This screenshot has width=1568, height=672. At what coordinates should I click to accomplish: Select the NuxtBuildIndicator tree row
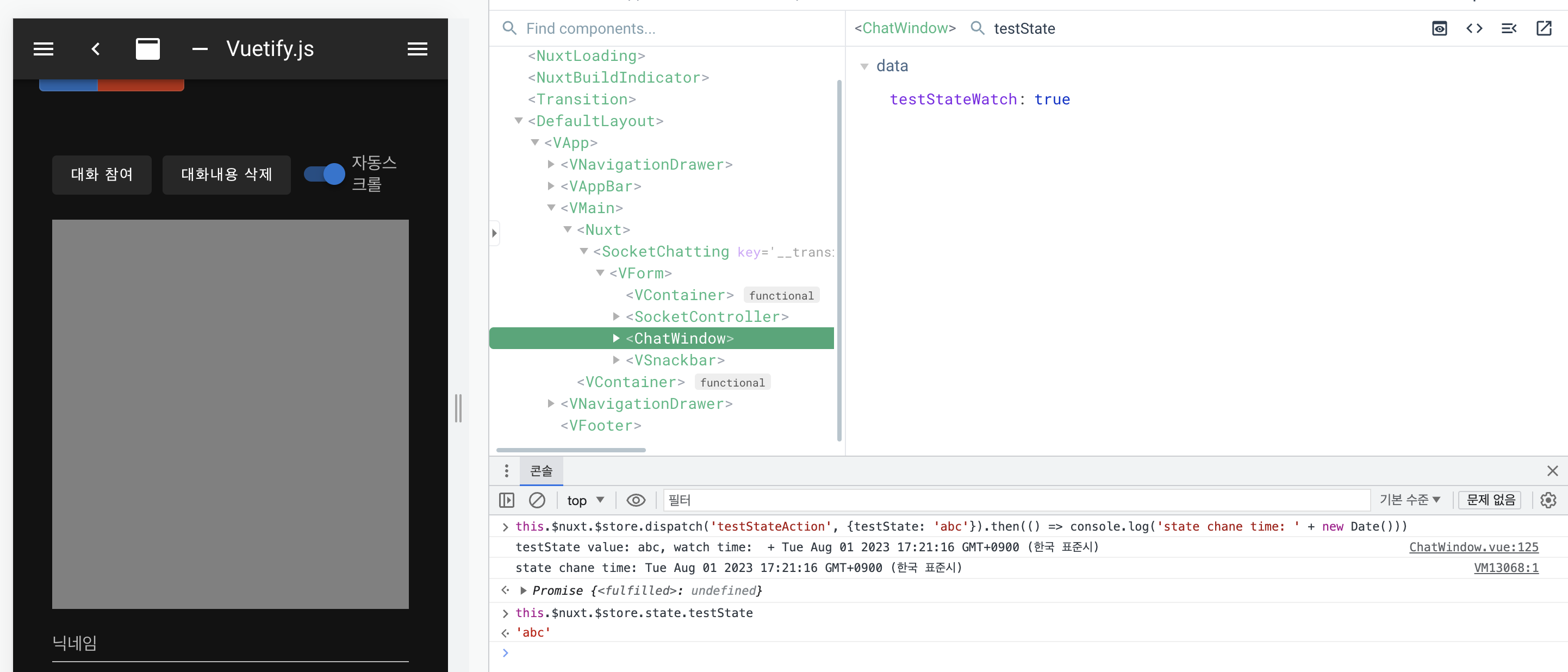tap(662, 77)
